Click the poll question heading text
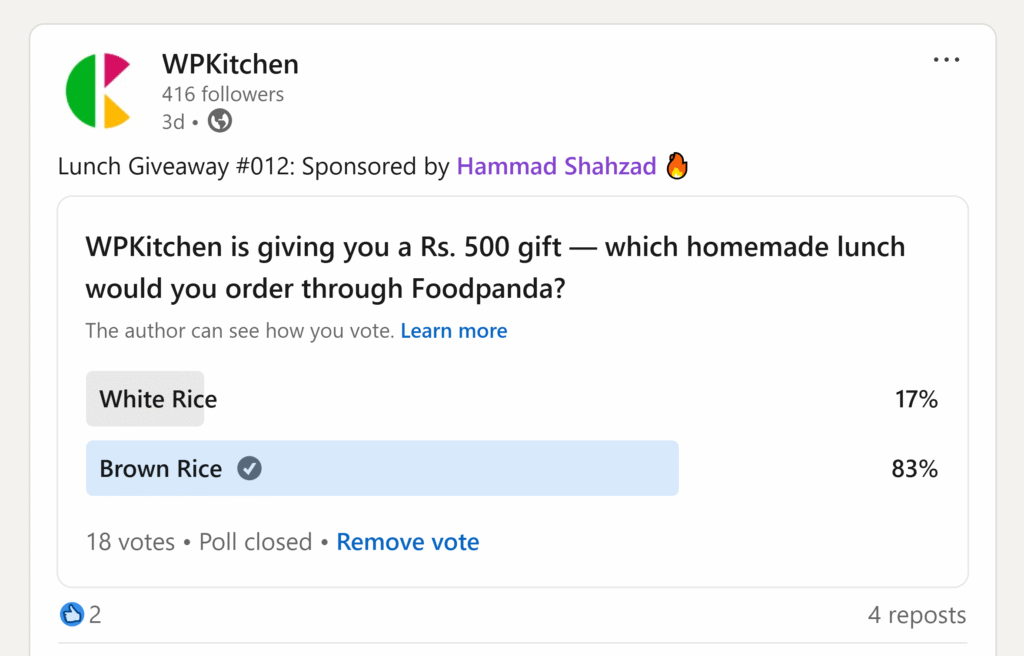 495,268
